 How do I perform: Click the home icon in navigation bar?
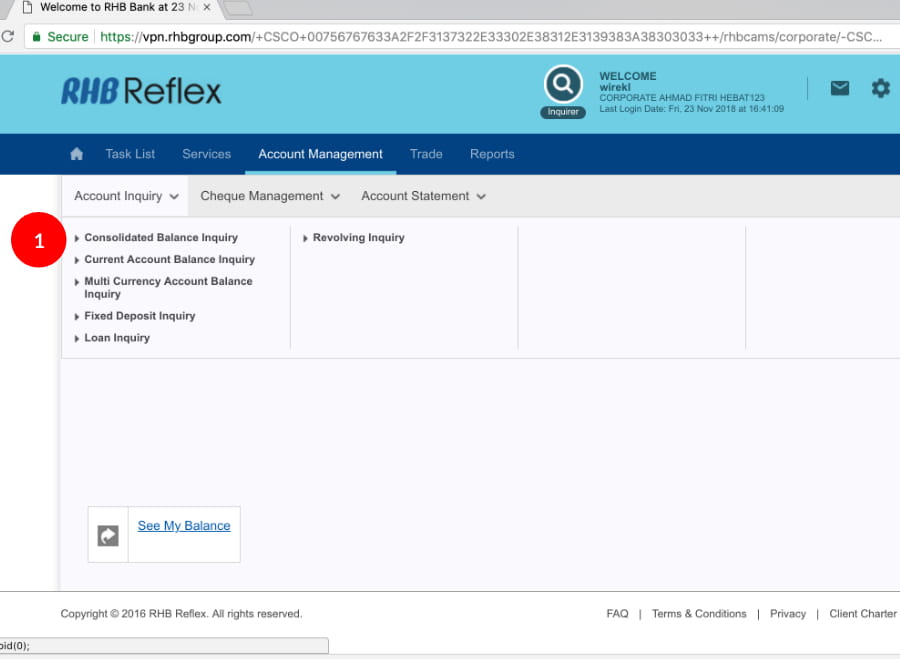point(77,154)
